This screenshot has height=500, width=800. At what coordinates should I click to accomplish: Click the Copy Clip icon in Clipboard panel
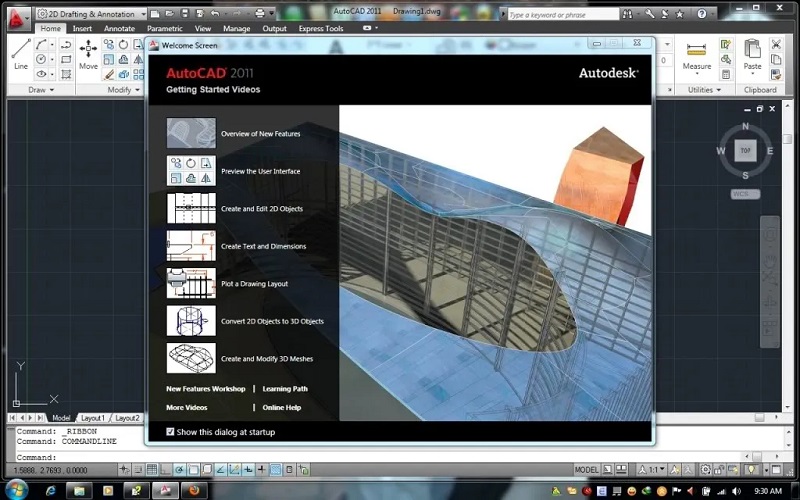[776, 59]
